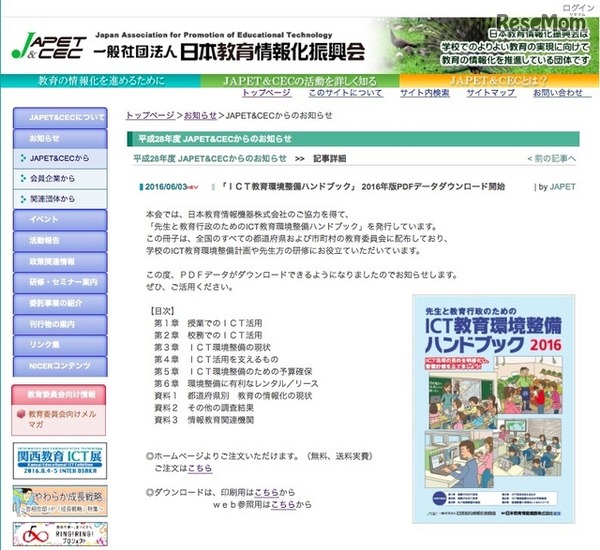Click 第6章 環境整備に有利なレンタル／リース text
Image resolution: width=600 pixels, height=550 pixels.
[x=236, y=384]
